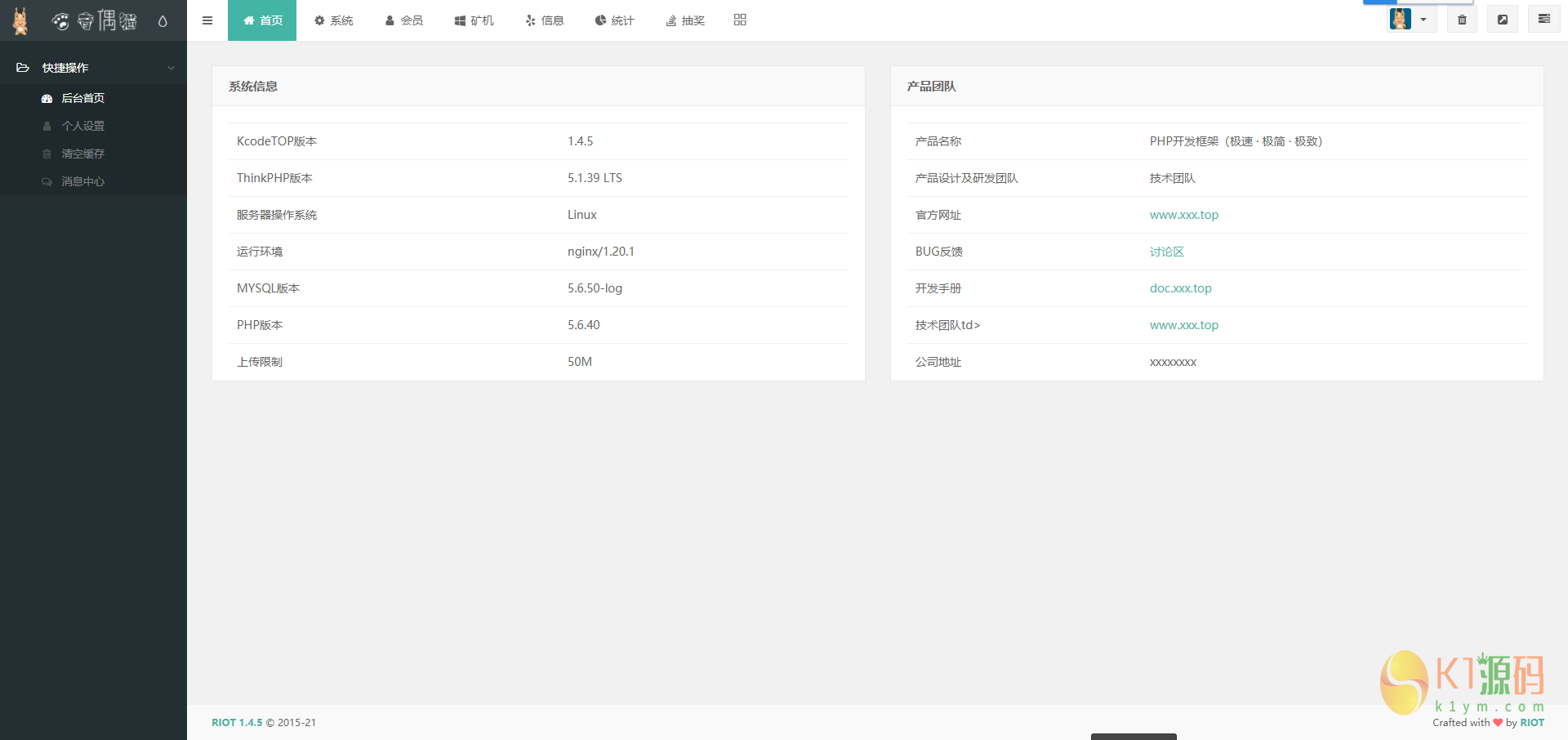Image resolution: width=1568 pixels, height=740 pixels.
Task: Open the 会员 top menu
Action: 403,20
